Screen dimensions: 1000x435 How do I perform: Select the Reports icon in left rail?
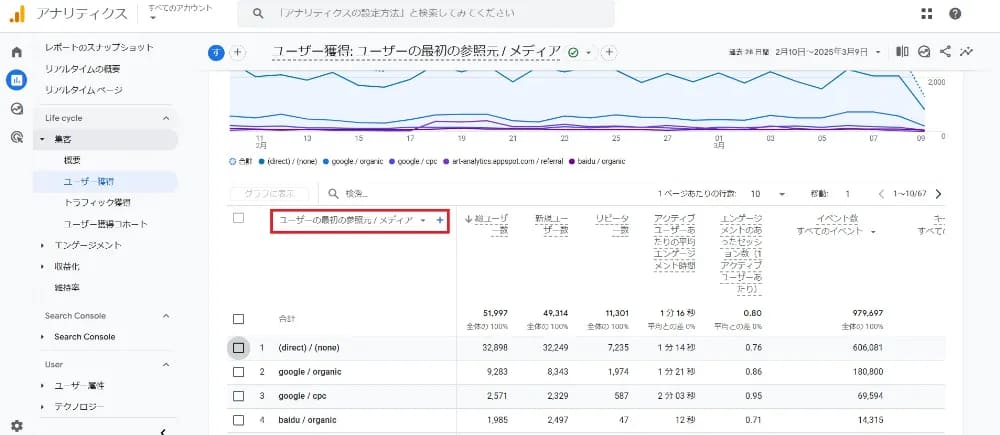(17, 80)
